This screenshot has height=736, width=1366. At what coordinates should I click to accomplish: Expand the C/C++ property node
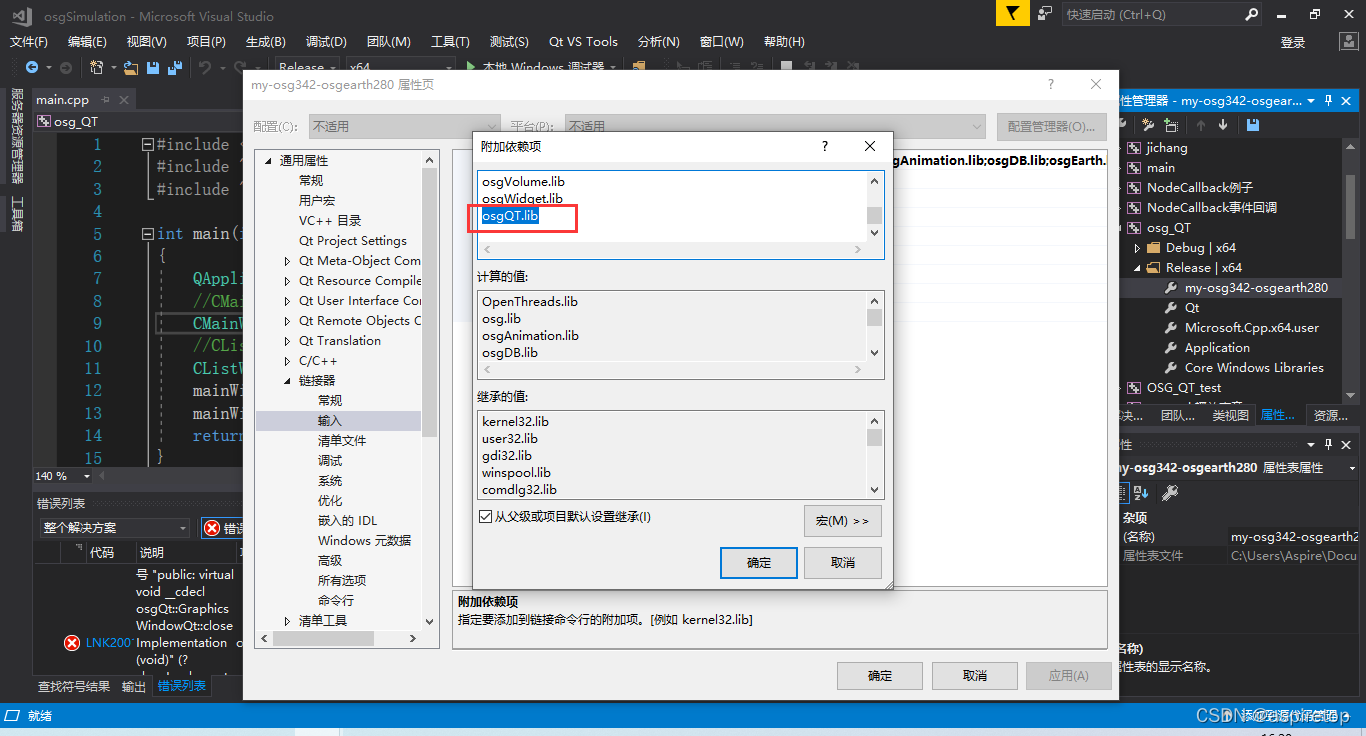pos(288,361)
